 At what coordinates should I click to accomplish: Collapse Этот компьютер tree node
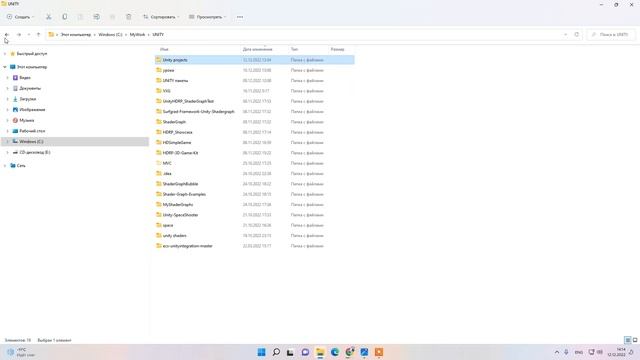[5, 67]
